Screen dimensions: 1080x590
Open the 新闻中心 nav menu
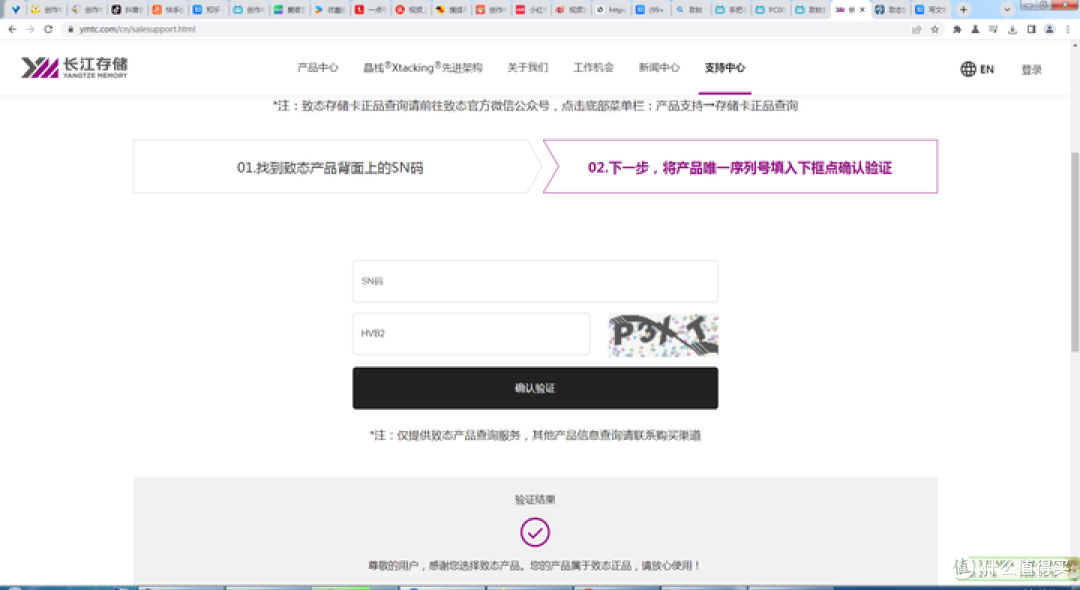point(658,67)
